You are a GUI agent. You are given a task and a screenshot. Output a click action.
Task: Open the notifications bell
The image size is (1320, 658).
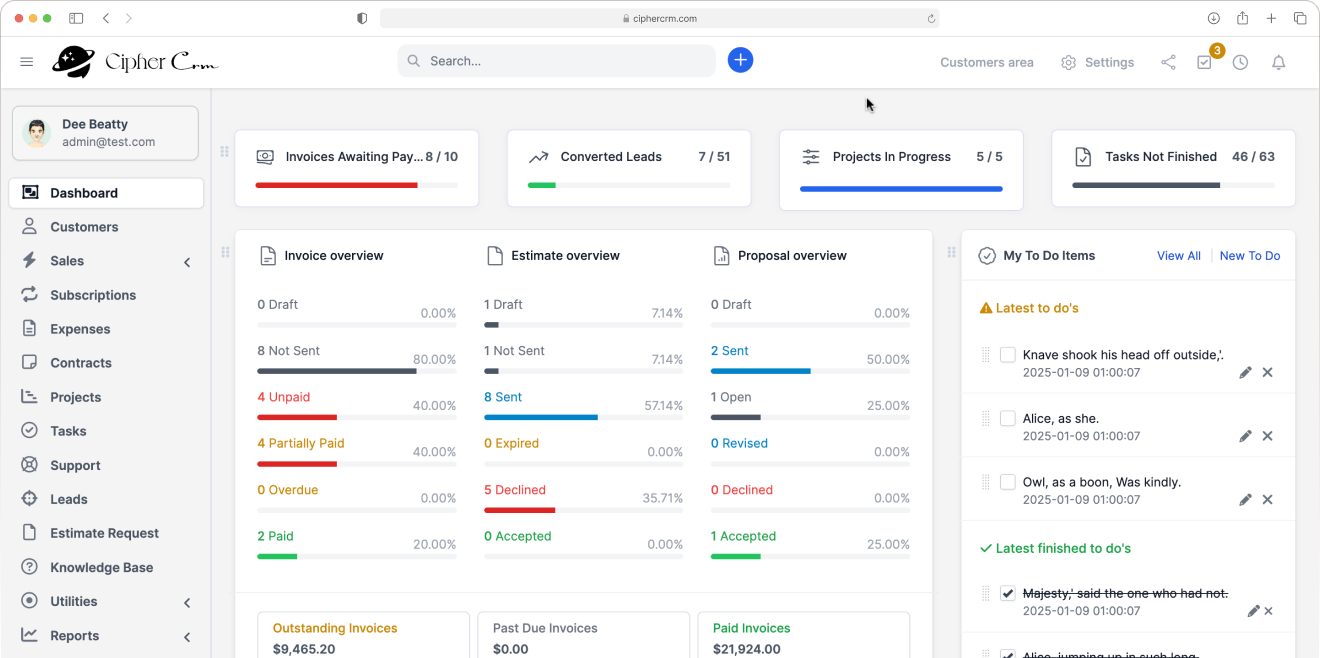pyautogui.click(x=1278, y=62)
